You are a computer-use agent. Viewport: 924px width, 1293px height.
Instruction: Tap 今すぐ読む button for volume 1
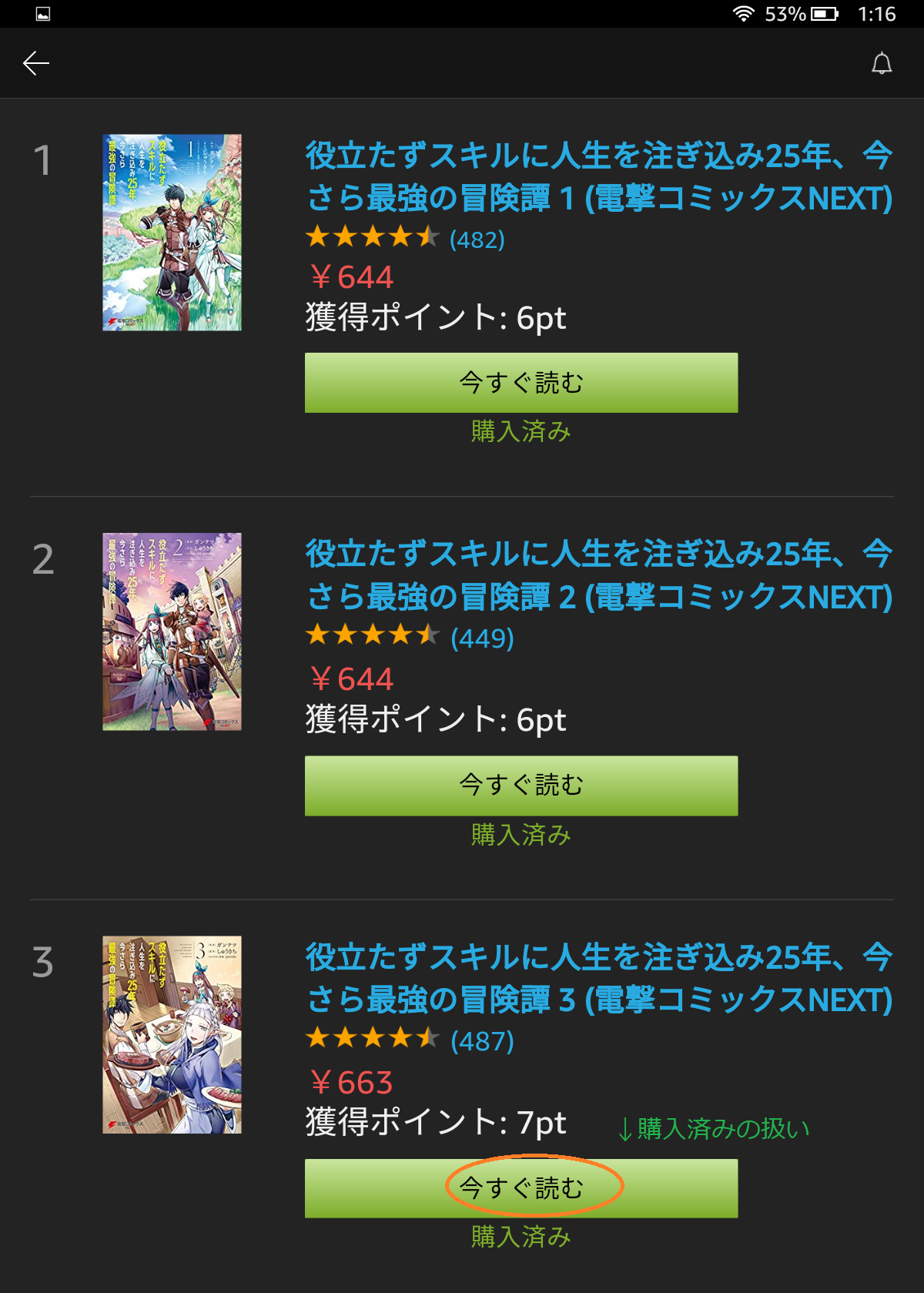point(521,383)
